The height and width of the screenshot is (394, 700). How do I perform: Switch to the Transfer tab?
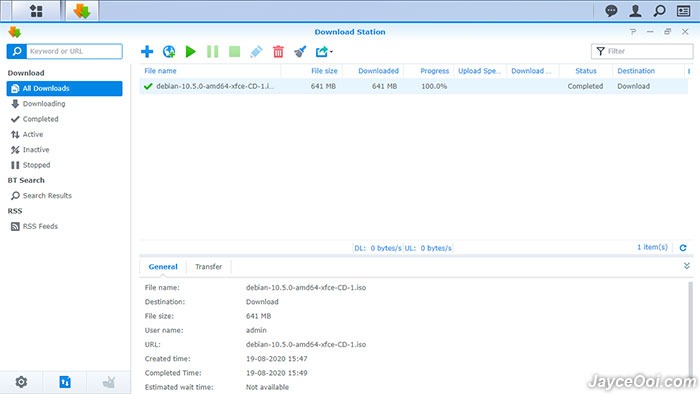pos(208,266)
